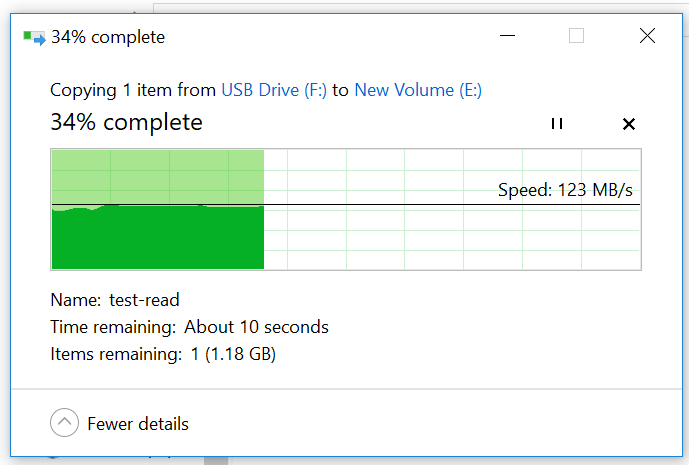689x465 pixels.
Task: Open the USB Drive (F:) source link
Action: [274, 90]
